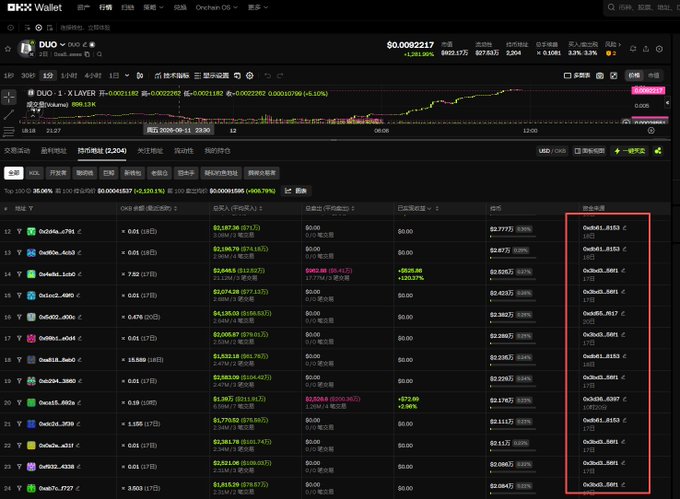Expand the chart to fullscreen

(x=614, y=75)
